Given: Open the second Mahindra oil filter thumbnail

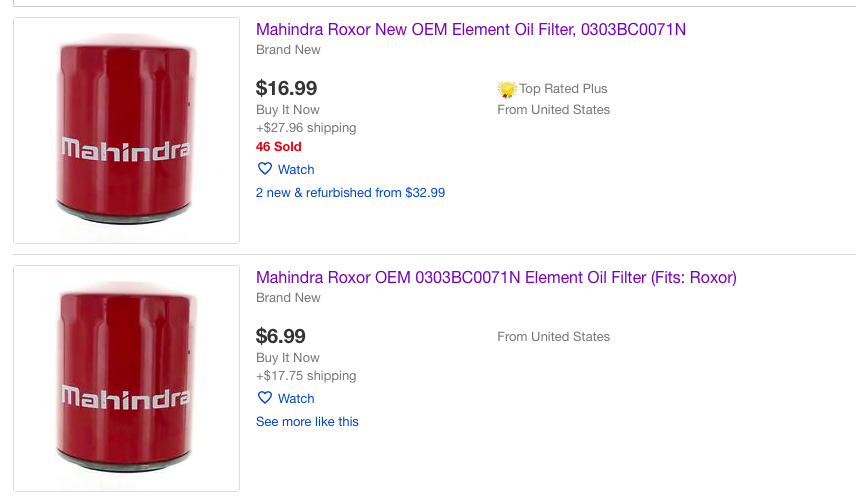Looking at the screenshot, I should click(x=126, y=378).
